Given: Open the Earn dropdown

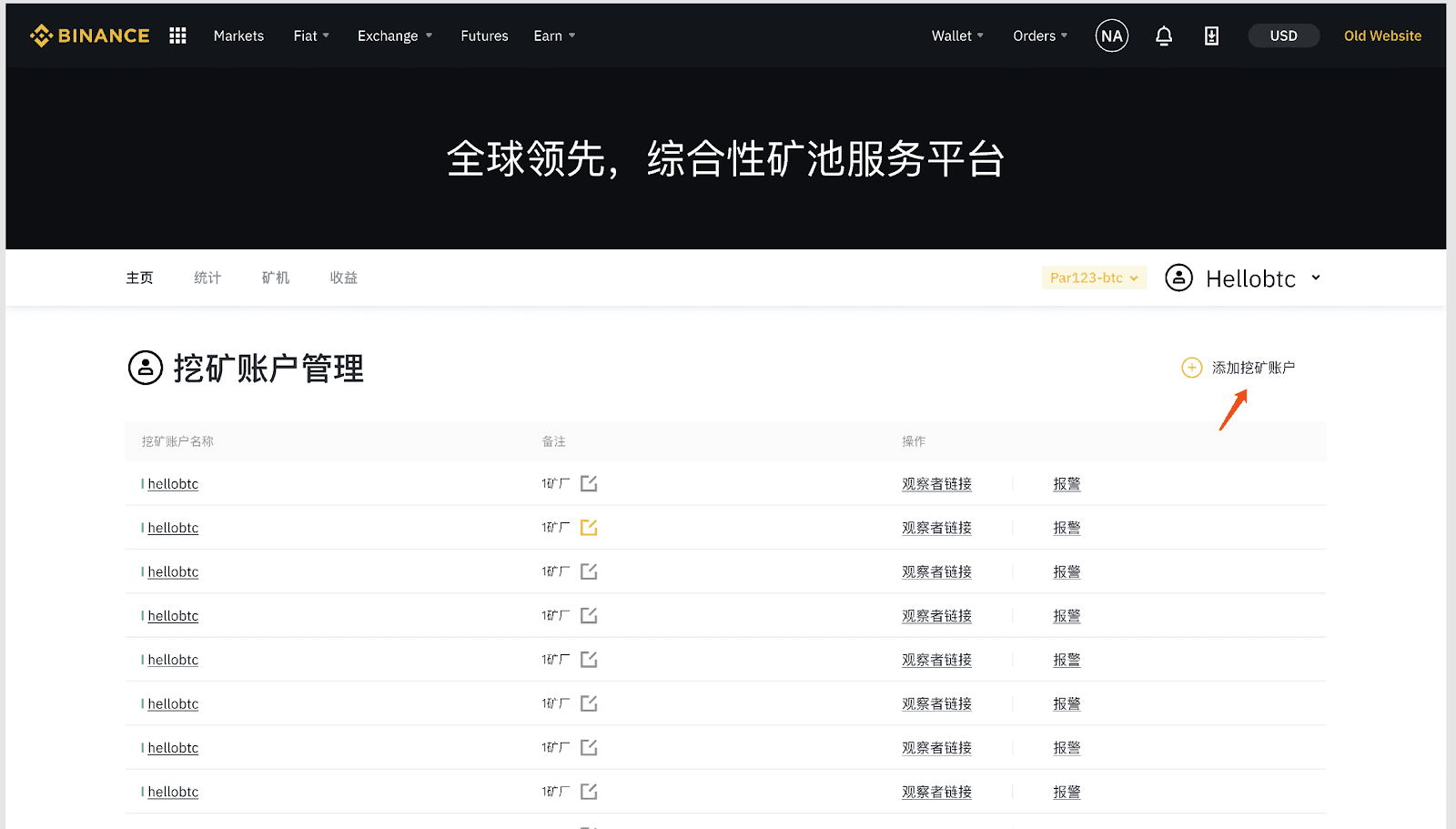Looking at the screenshot, I should 553,35.
